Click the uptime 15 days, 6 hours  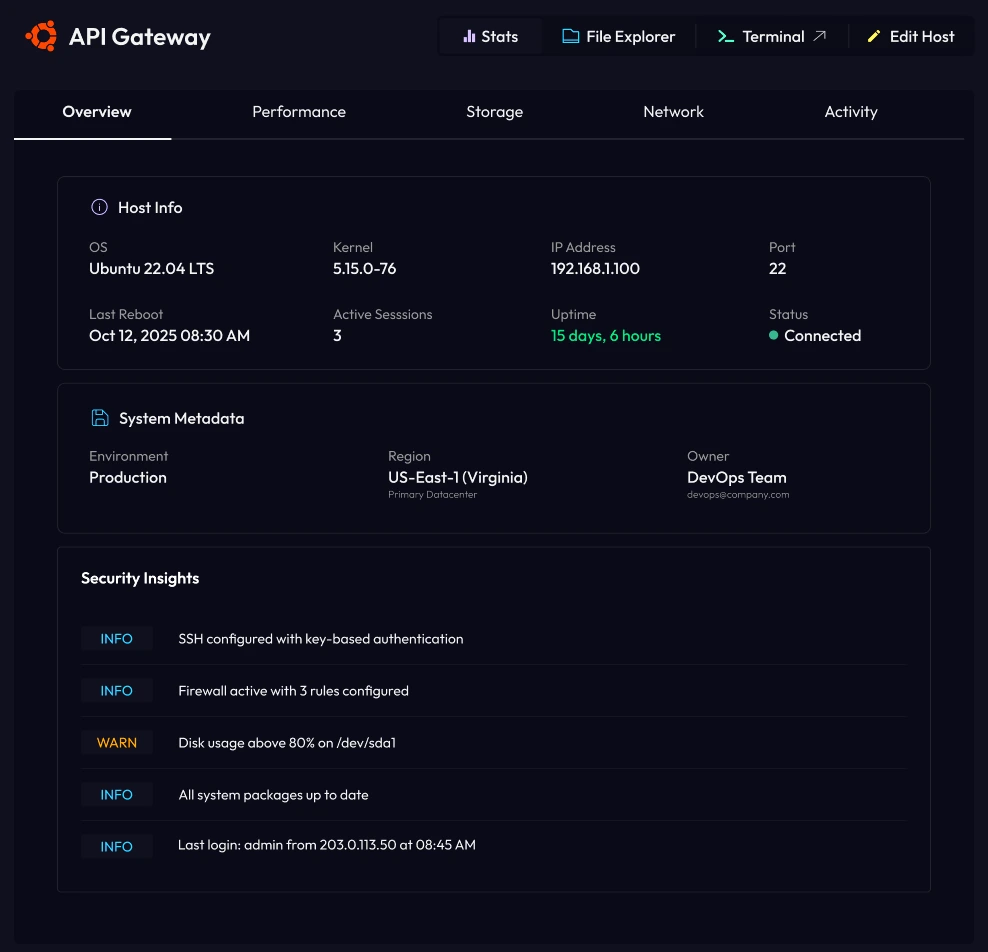pyautogui.click(x=606, y=335)
